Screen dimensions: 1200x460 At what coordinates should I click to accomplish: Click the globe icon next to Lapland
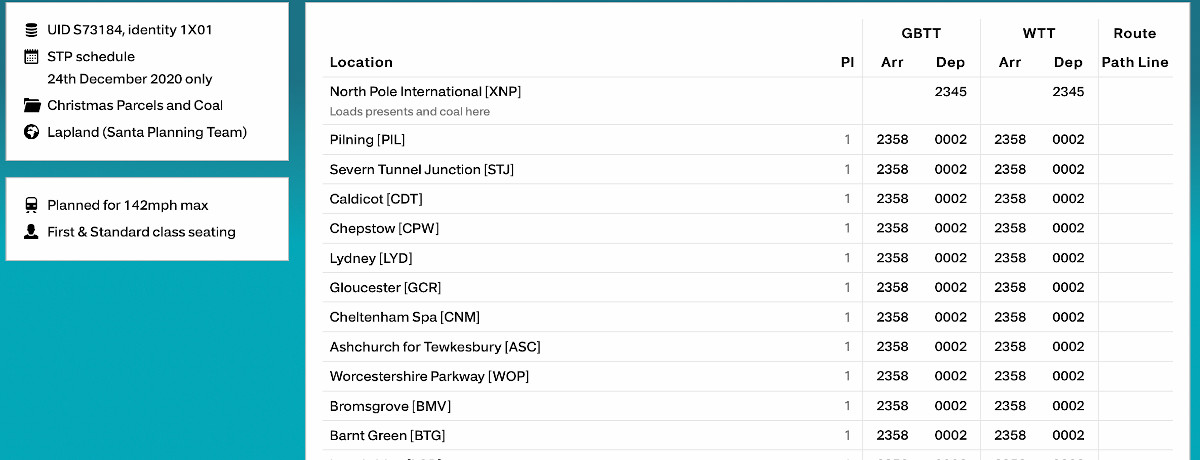[x=31, y=132]
